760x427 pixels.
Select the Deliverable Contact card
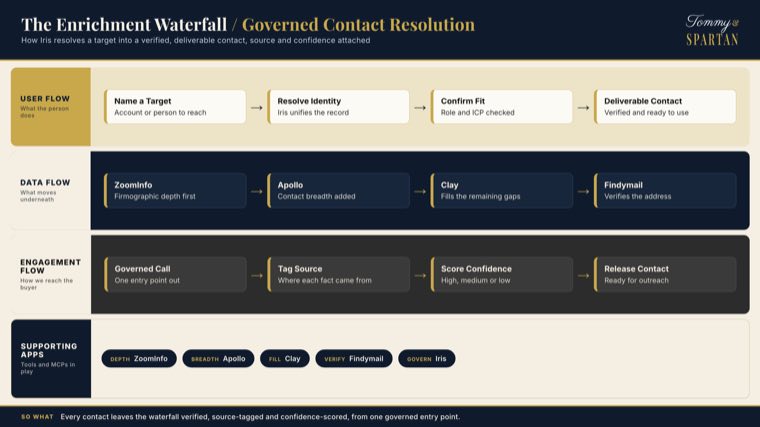[665, 107]
